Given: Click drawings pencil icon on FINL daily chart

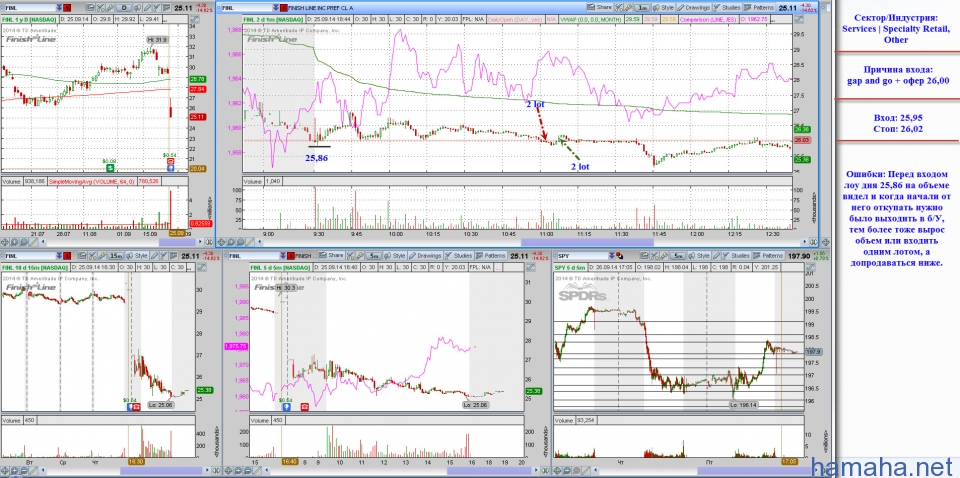Looking at the screenshot, I should [148, 7].
